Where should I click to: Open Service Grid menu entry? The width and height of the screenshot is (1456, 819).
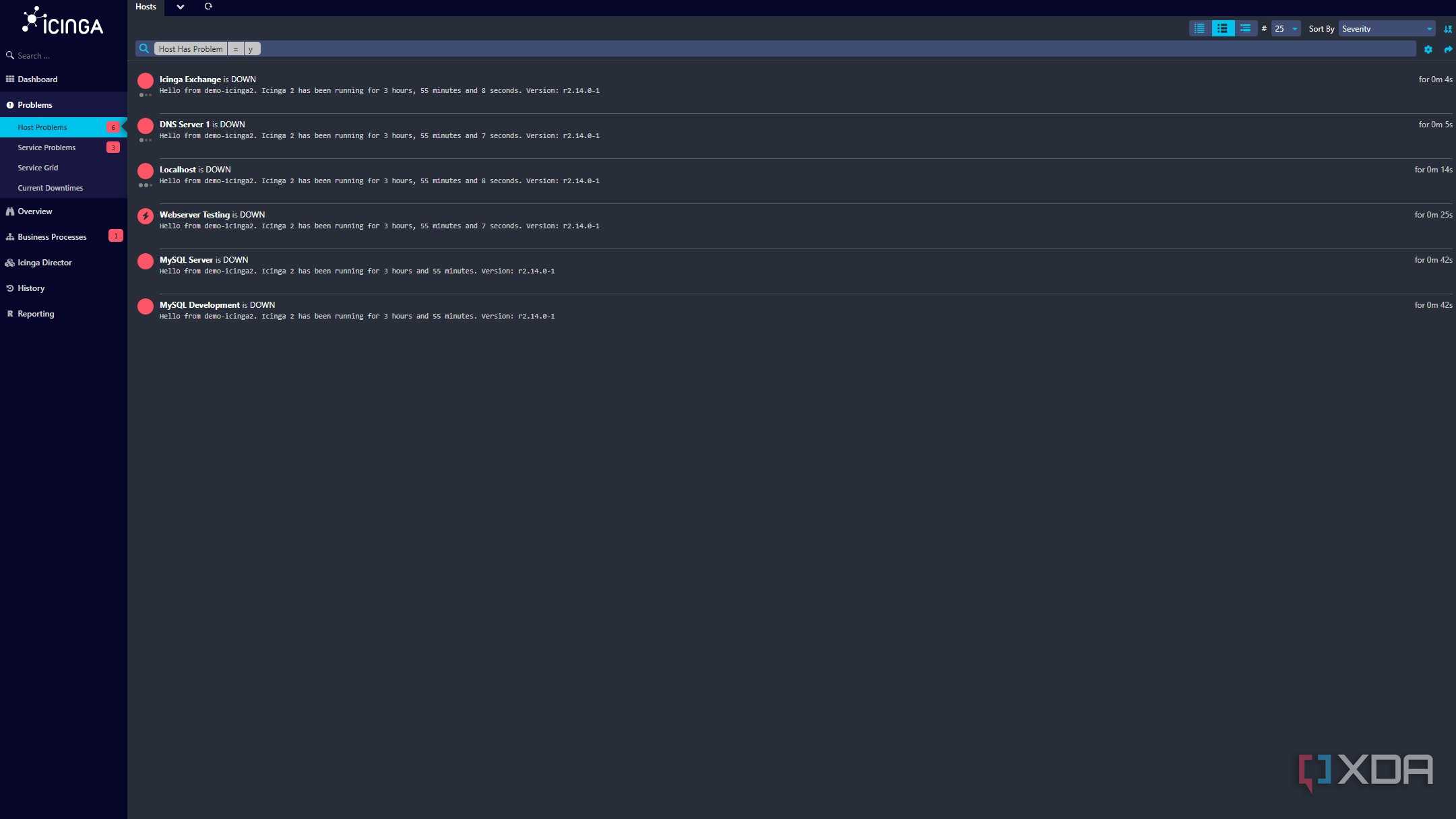coord(38,168)
